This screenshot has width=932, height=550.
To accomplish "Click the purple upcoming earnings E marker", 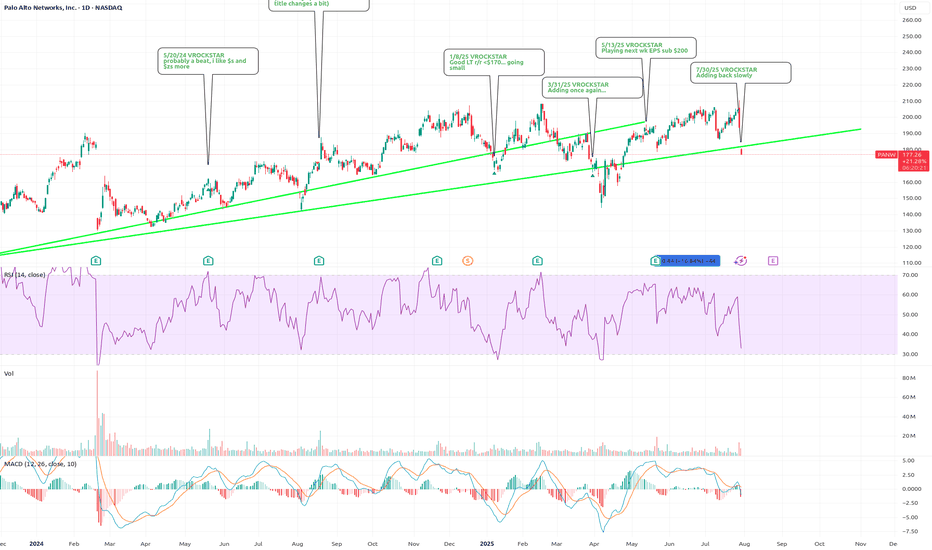I will (x=773, y=260).
